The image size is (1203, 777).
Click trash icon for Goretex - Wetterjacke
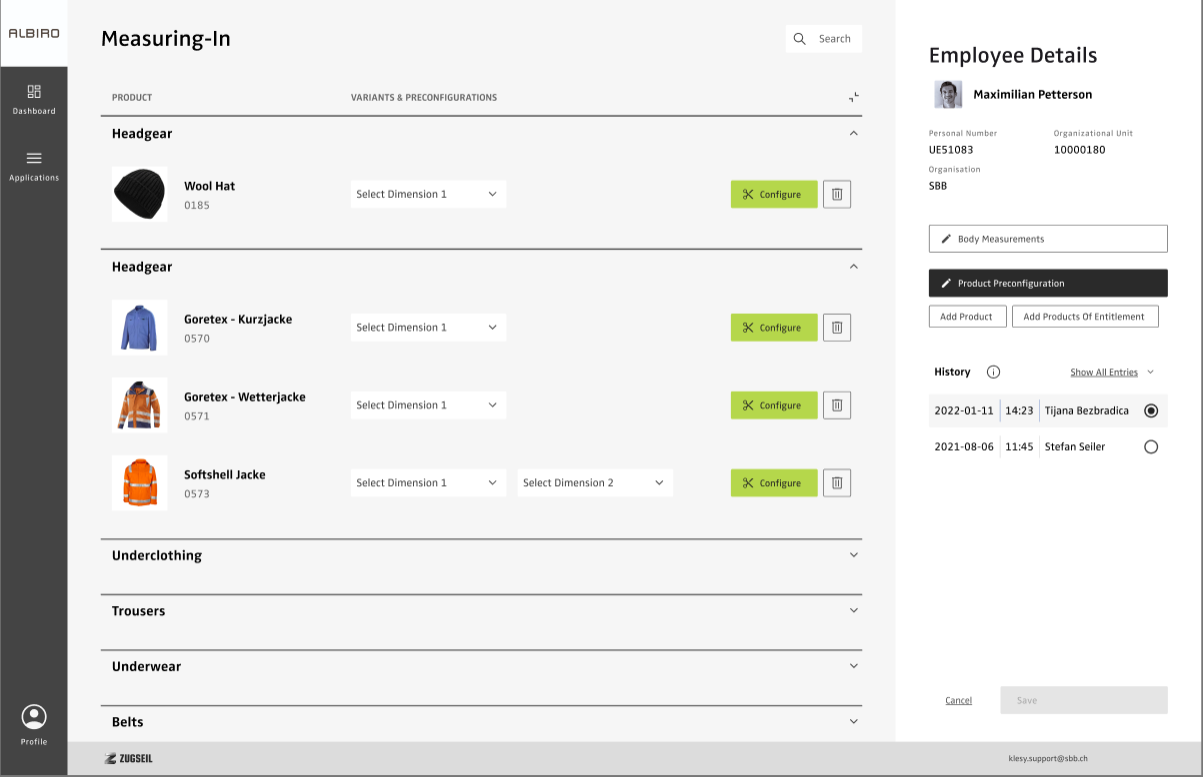tap(837, 405)
